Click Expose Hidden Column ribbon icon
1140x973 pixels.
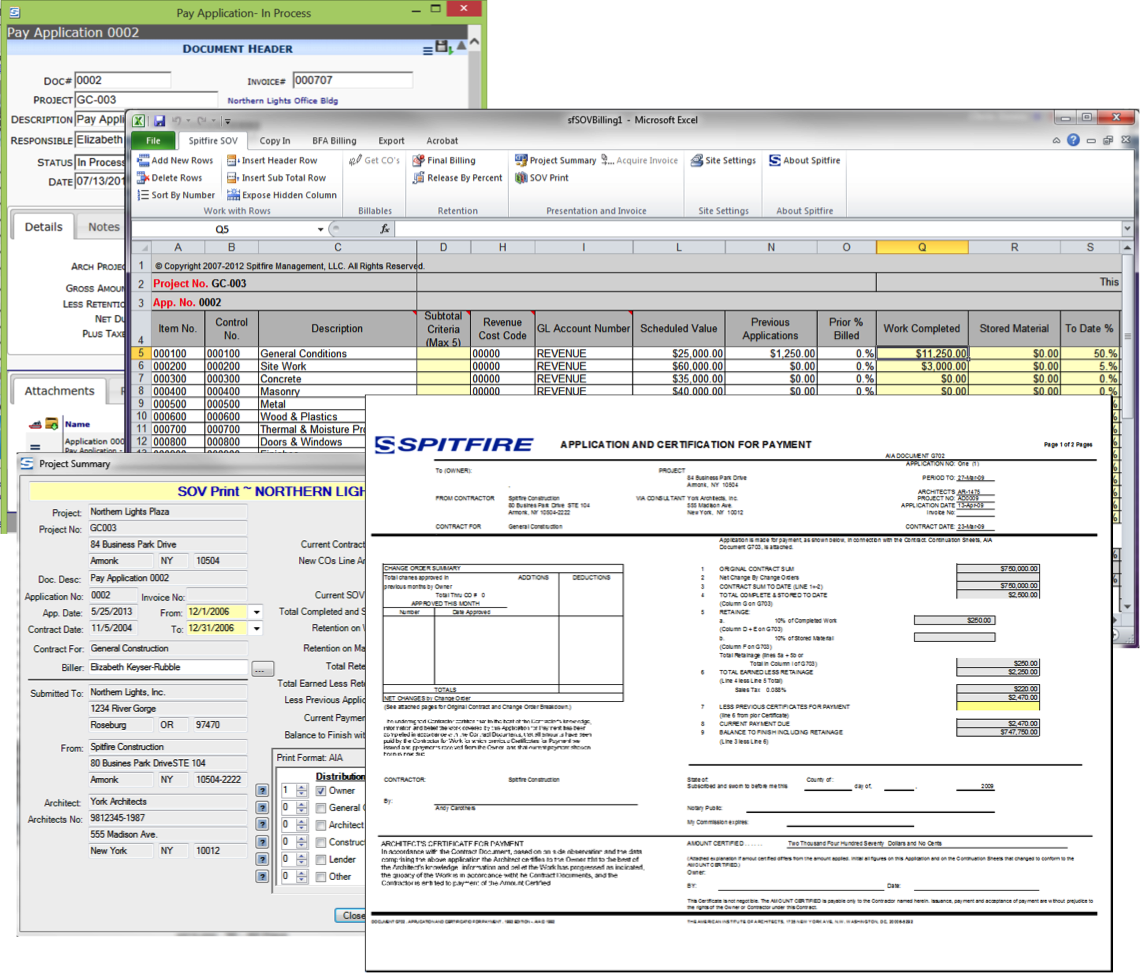(x=233, y=196)
